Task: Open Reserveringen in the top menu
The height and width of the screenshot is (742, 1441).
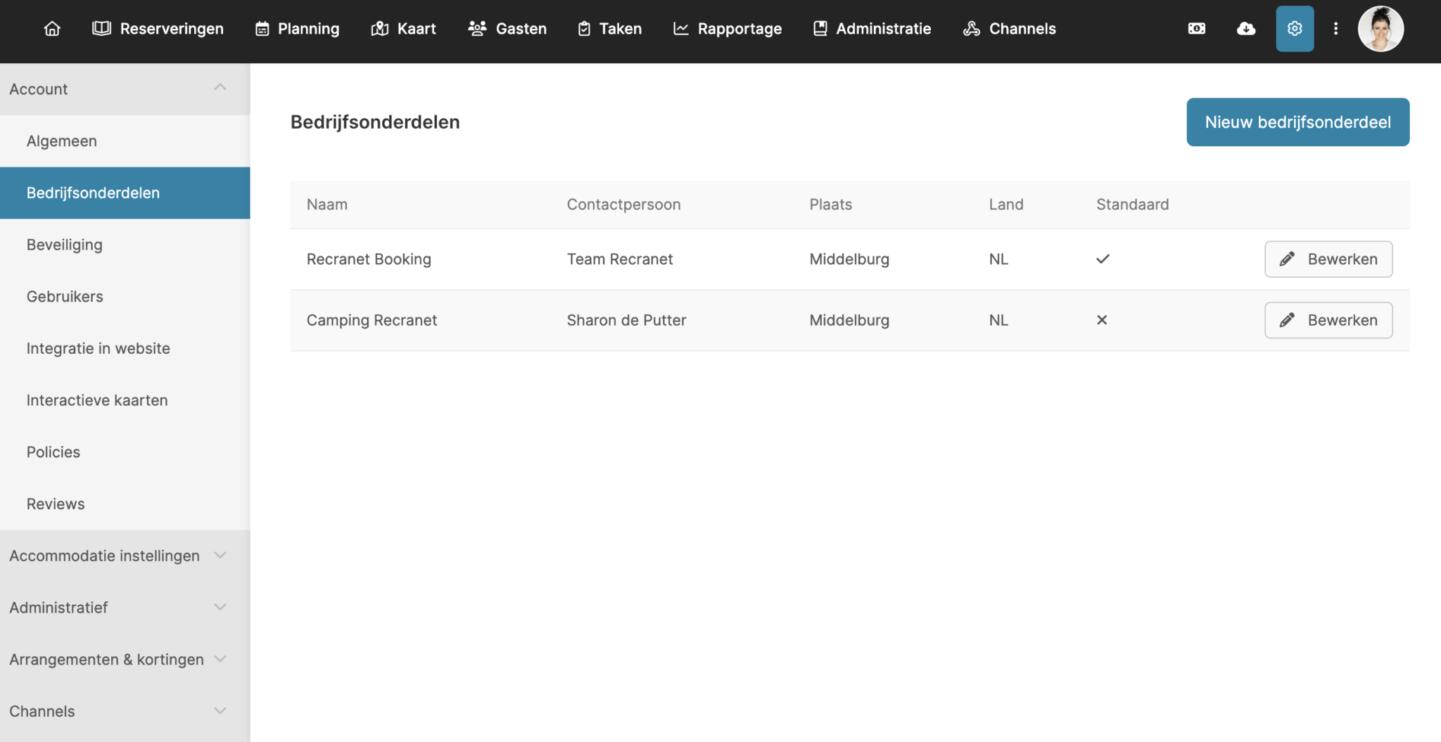Action: pyautogui.click(x=158, y=29)
